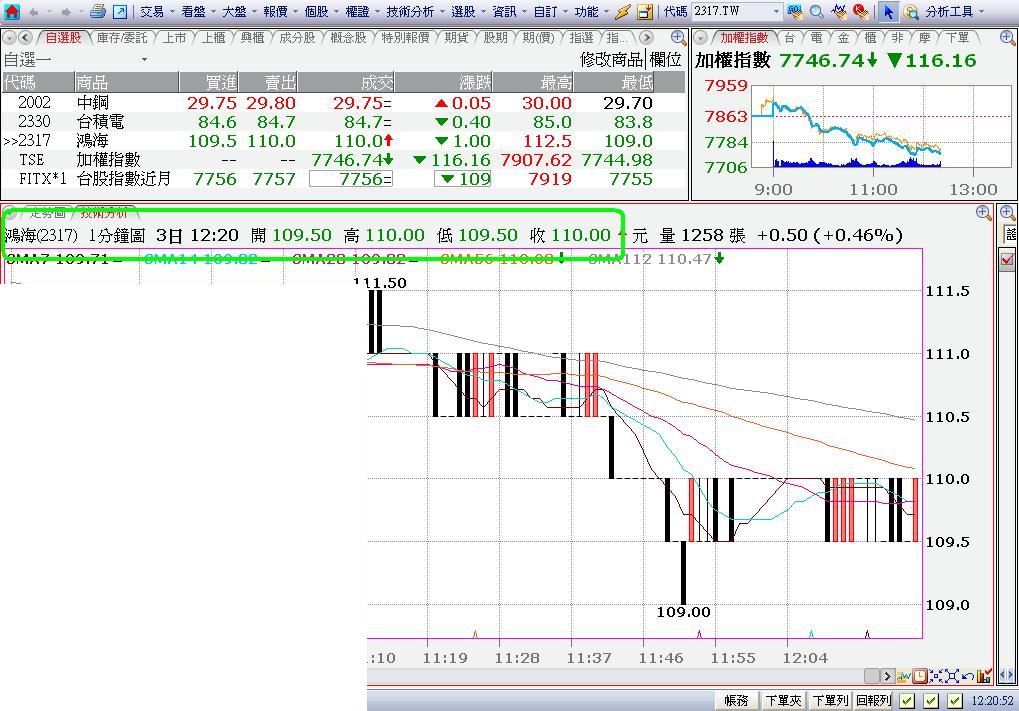The image size is (1019, 711).
Task: Click the printer icon
Action: coord(98,11)
